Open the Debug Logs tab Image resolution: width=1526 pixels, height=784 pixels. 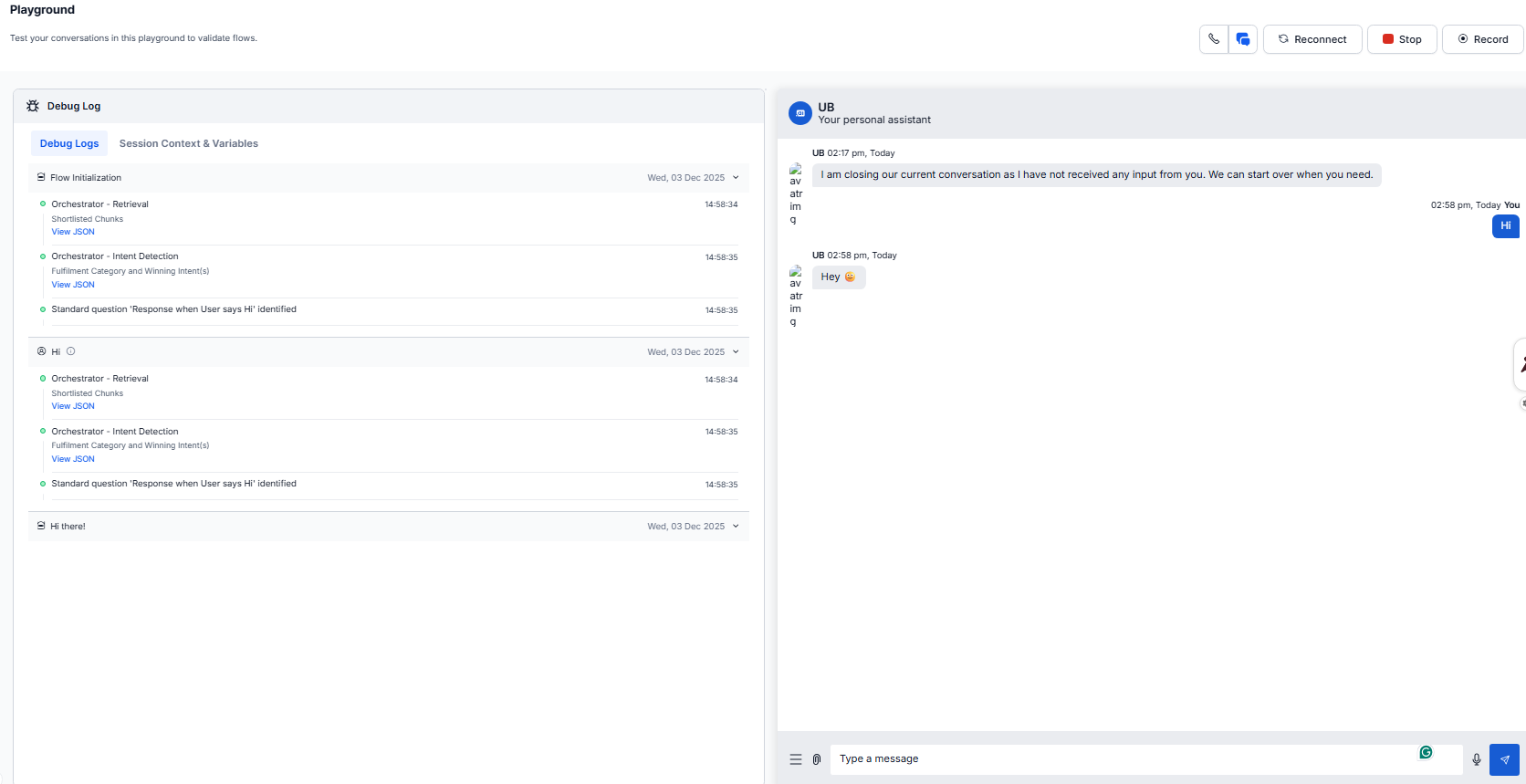(69, 143)
